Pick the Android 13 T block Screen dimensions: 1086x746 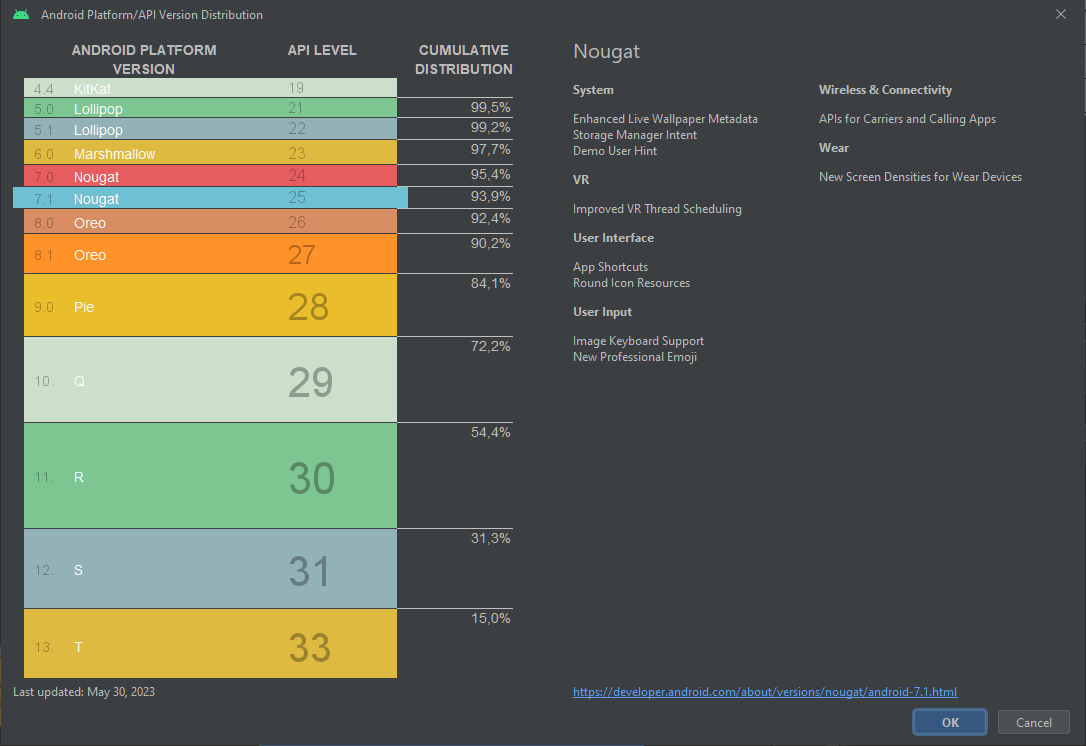[210, 646]
